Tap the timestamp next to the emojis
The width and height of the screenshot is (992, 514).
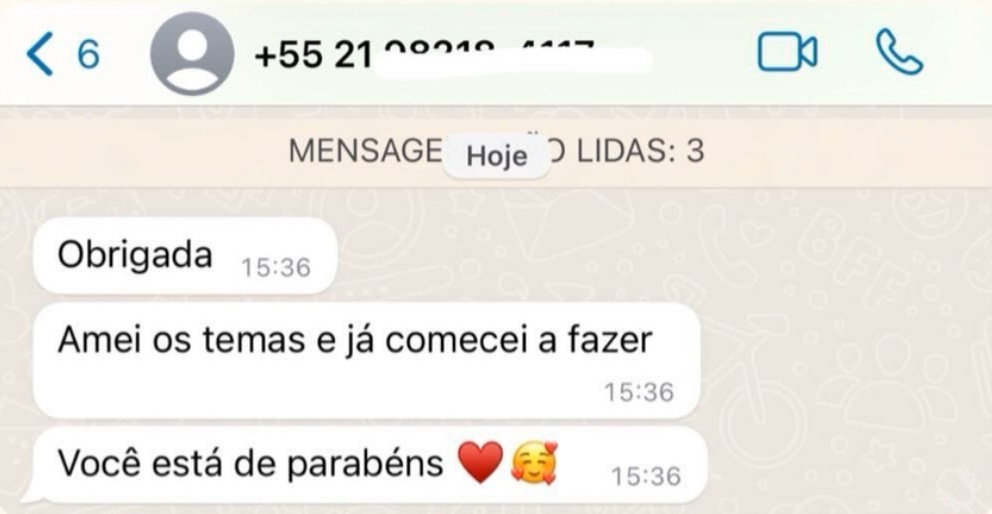click(x=646, y=476)
